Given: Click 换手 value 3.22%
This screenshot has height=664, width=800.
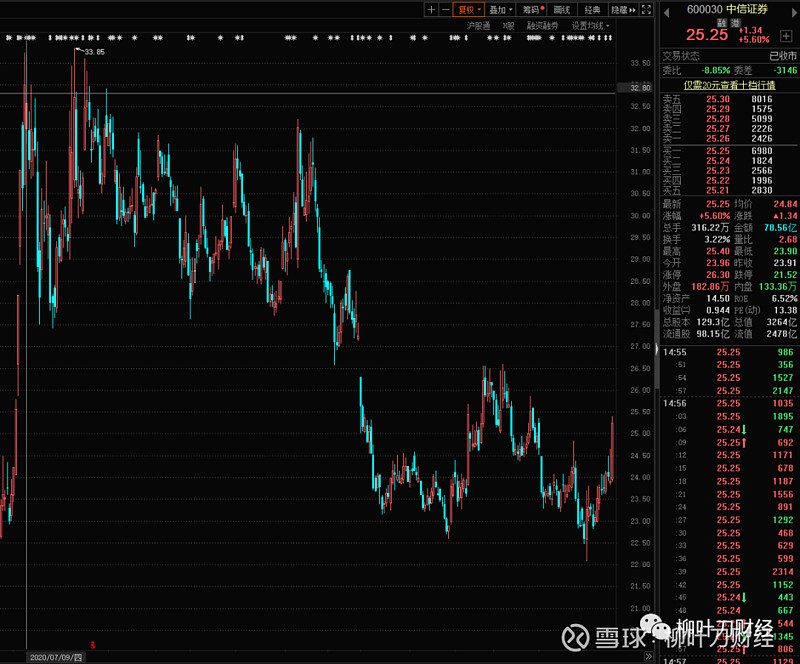Looking at the screenshot, I should (x=717, y=239).
